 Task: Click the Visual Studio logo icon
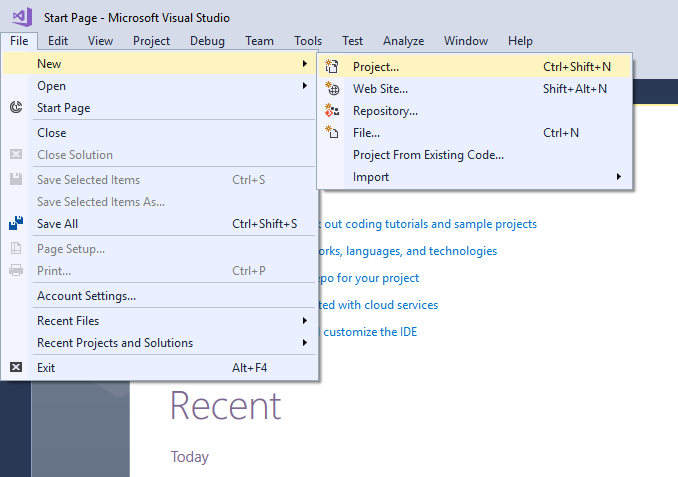tap(22, 17)
